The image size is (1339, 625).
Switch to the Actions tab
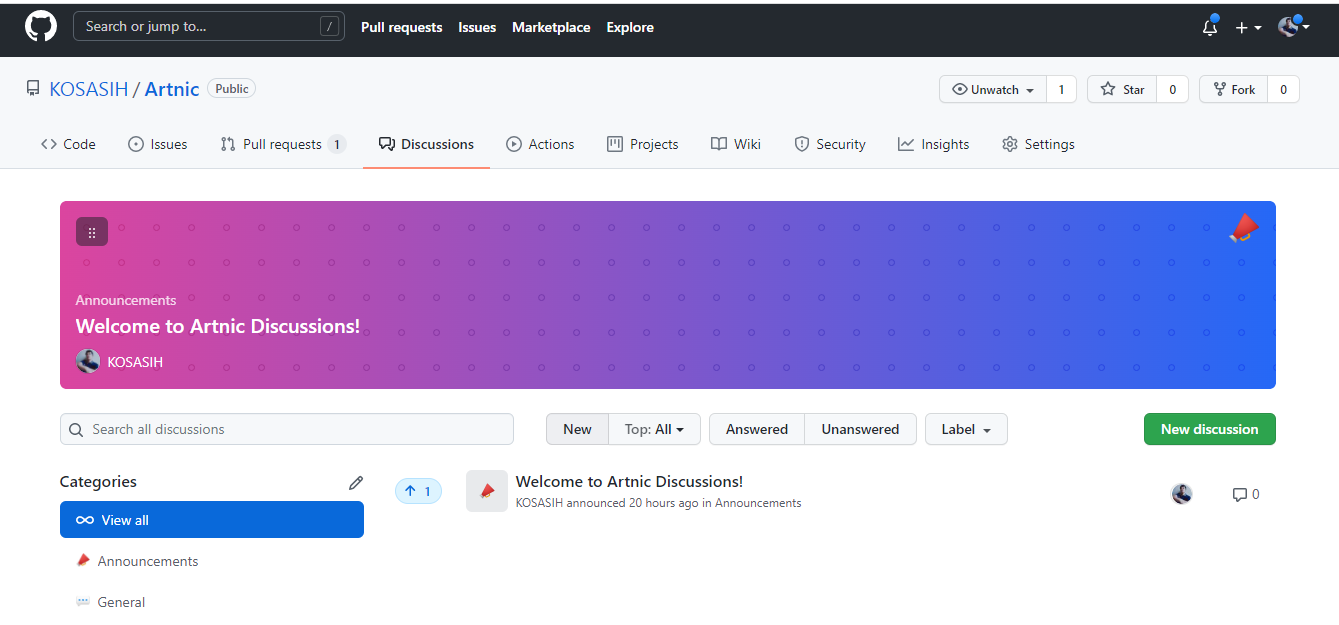(x=540, y=144)
